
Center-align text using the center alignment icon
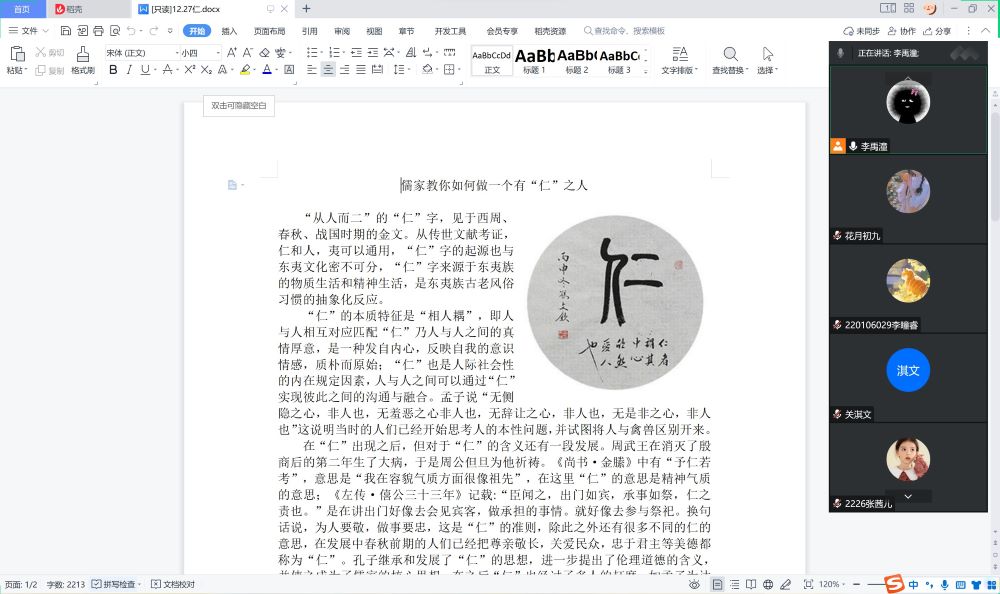[x=328, y=70]
